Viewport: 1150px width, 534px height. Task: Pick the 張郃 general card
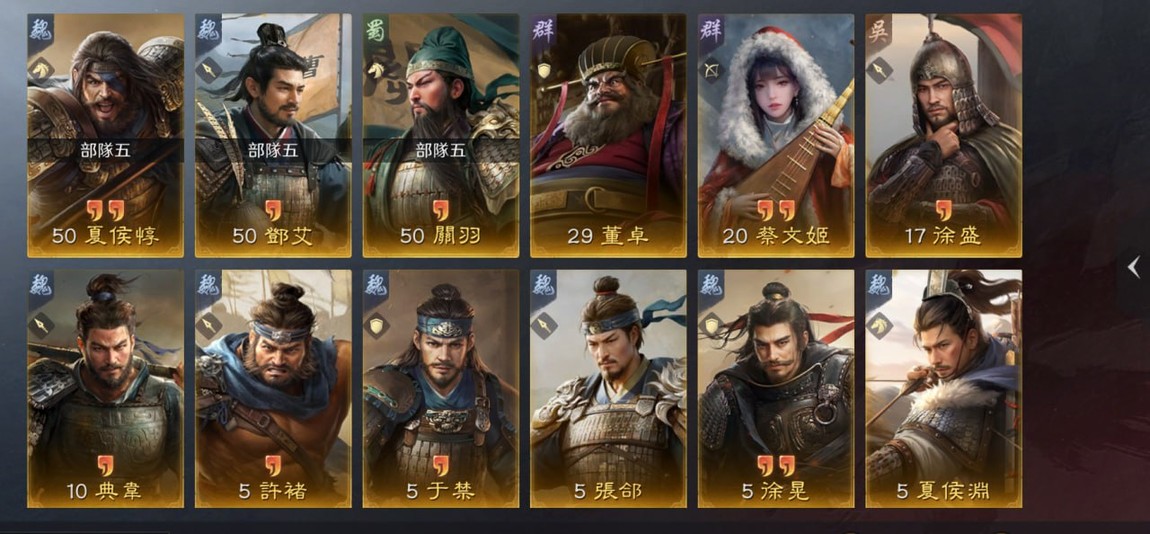pyautogui.click(x=608, y=389)
